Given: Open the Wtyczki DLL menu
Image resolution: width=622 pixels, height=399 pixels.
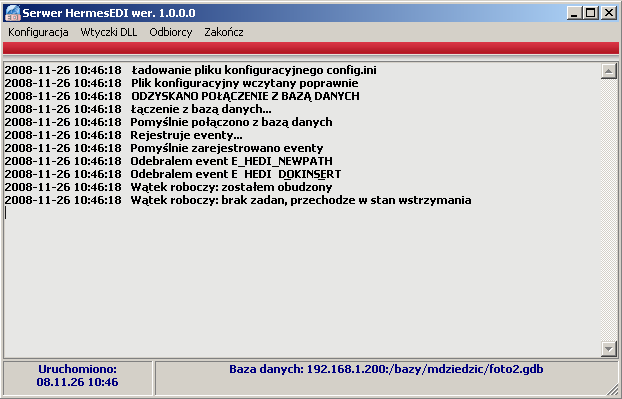Looking at the screenshot, I should point(109,32).
